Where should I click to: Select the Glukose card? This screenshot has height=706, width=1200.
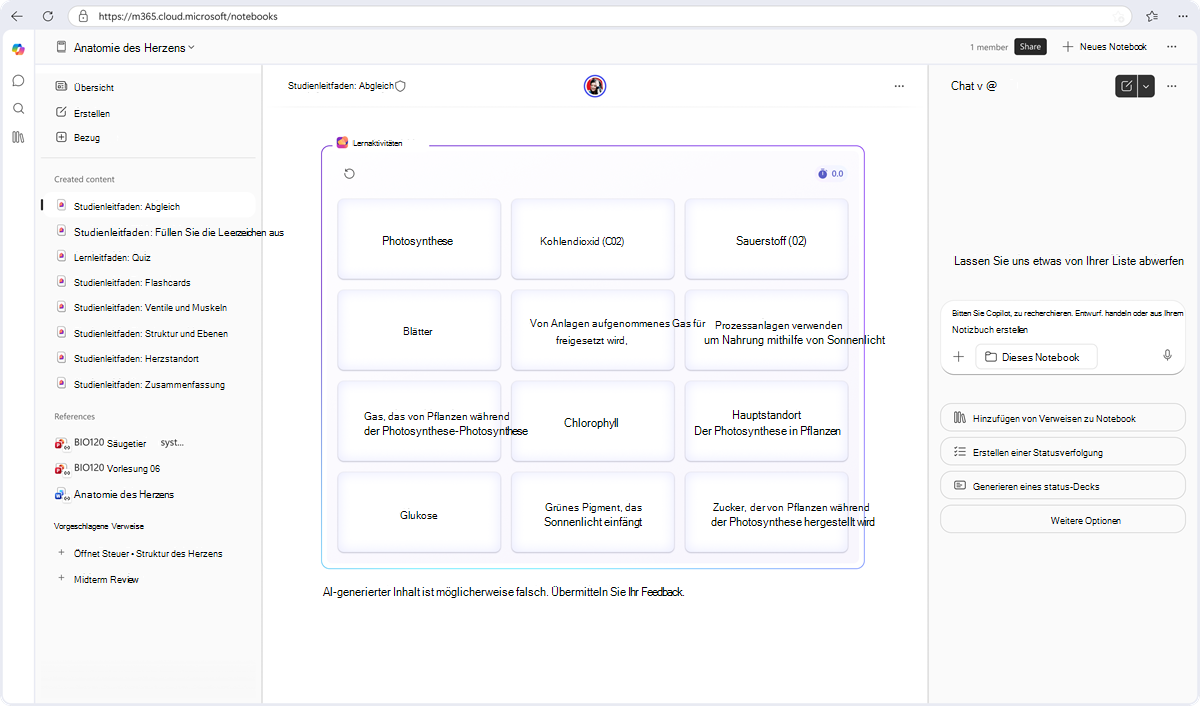[x=419, y=513]
